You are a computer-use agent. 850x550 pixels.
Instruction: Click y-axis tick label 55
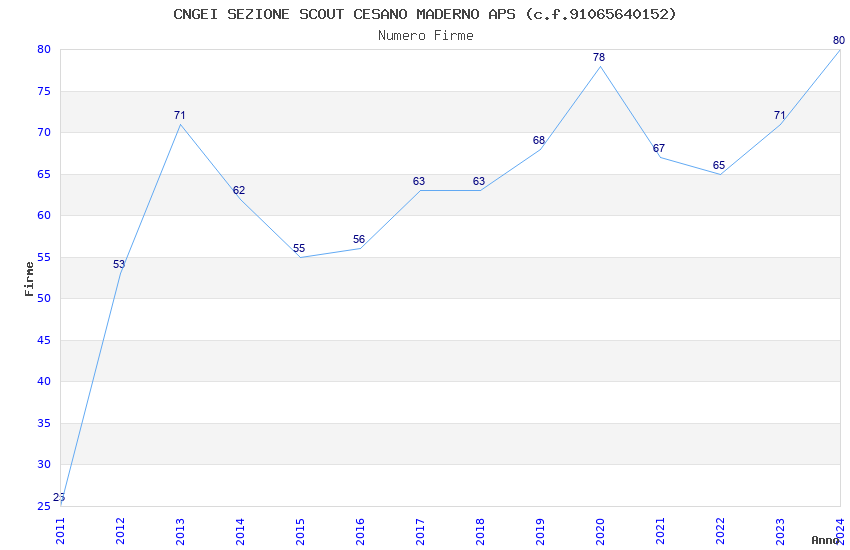pos(44,257)
